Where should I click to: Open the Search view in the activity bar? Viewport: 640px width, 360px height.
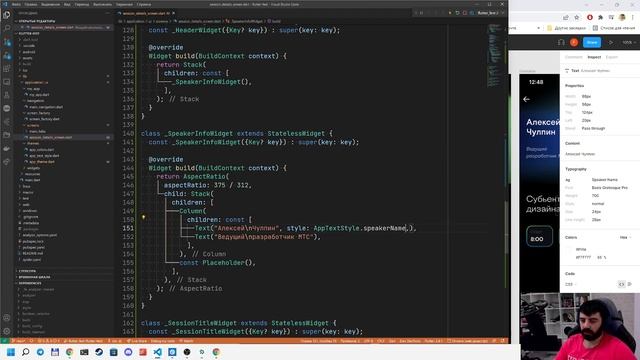[x=7, y=28]
